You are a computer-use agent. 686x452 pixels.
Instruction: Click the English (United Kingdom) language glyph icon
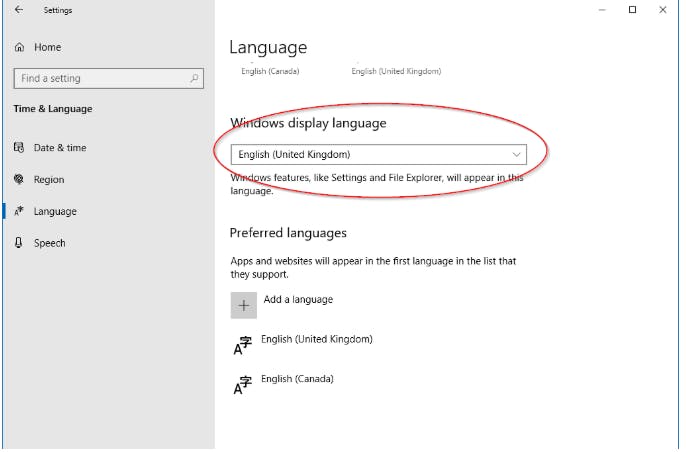[242, 346]
